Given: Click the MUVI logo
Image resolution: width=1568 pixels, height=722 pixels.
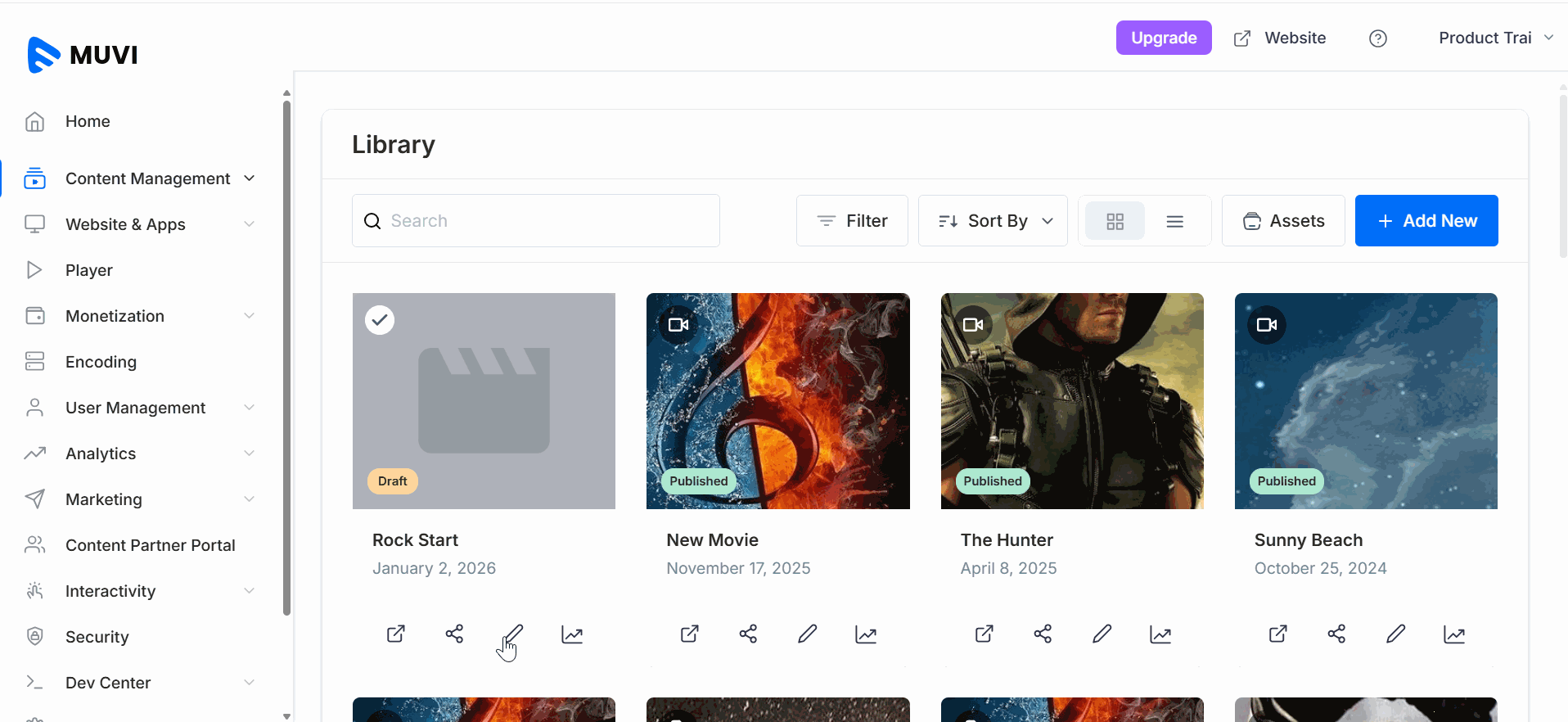Looking at the screenshot, I should pyautogui.click(x=83, y=55).
